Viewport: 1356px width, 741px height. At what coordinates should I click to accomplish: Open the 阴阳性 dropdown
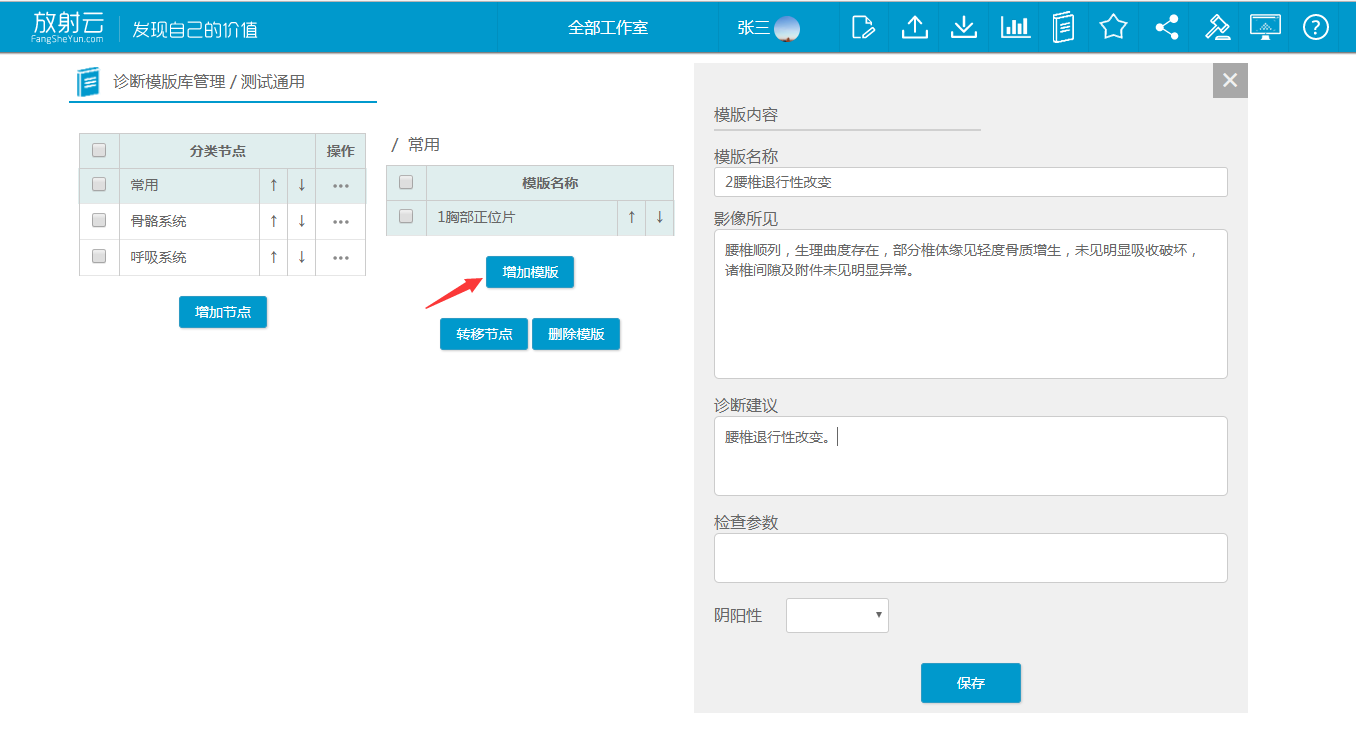pos(837,616)
